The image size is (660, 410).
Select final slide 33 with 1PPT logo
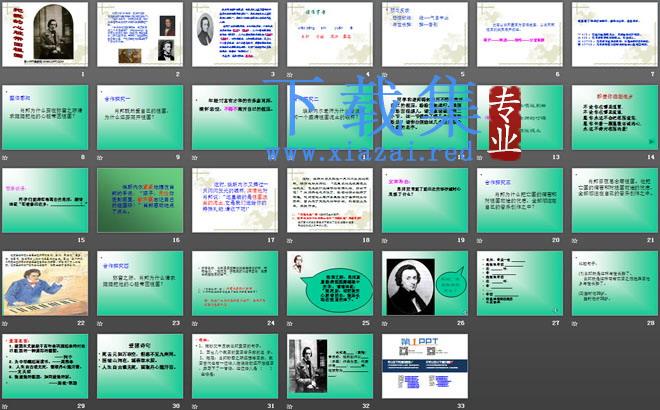click(x=425, y=366)
